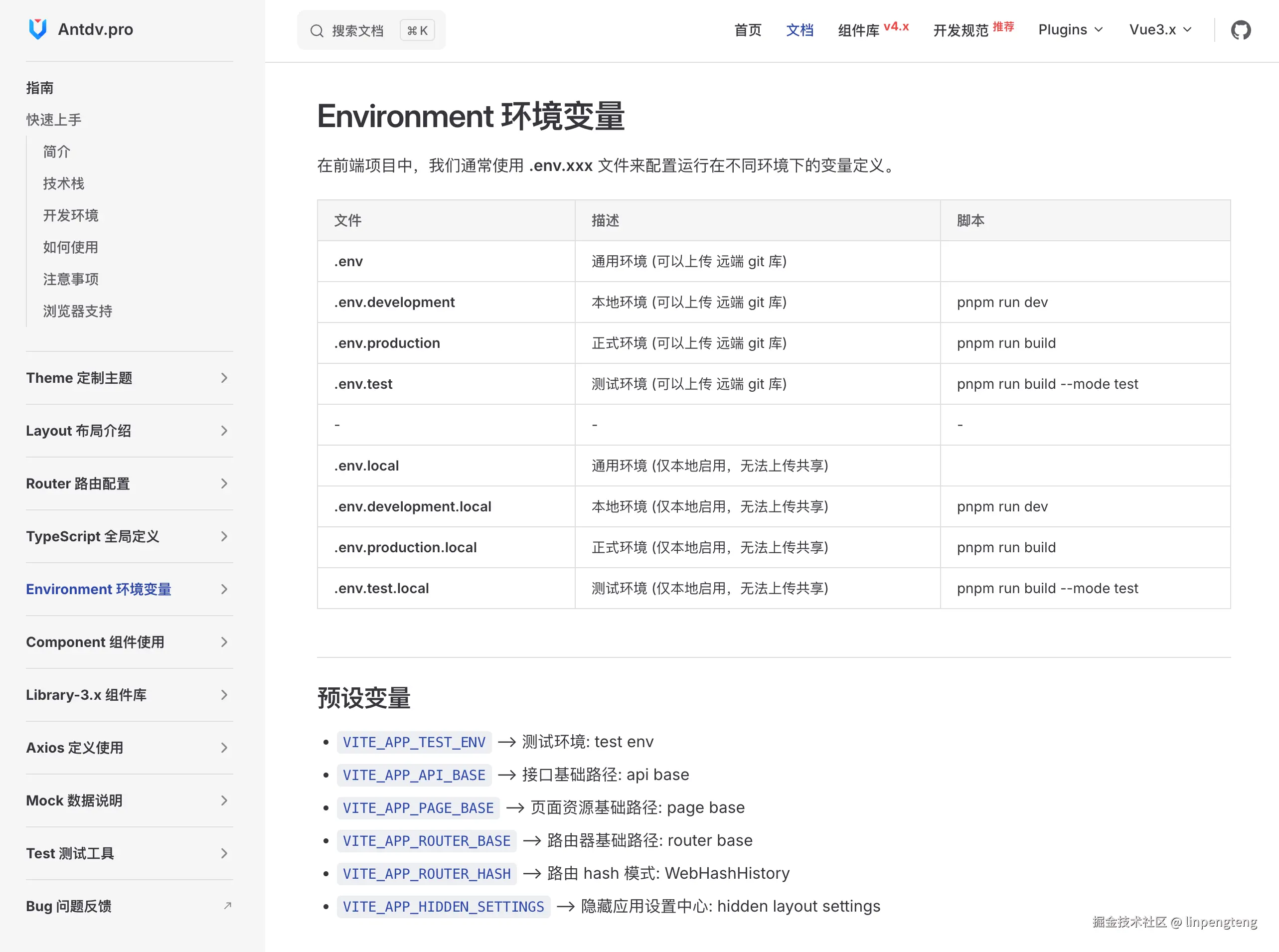Open the 技术栈 sidebar link
The height and width of the screenshot is (952, 1279).
point(63,183)
